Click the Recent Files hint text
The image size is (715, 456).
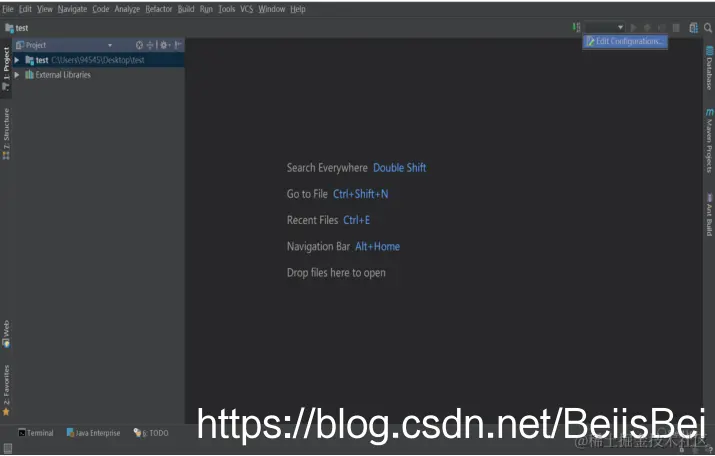[x=312, y=220]
